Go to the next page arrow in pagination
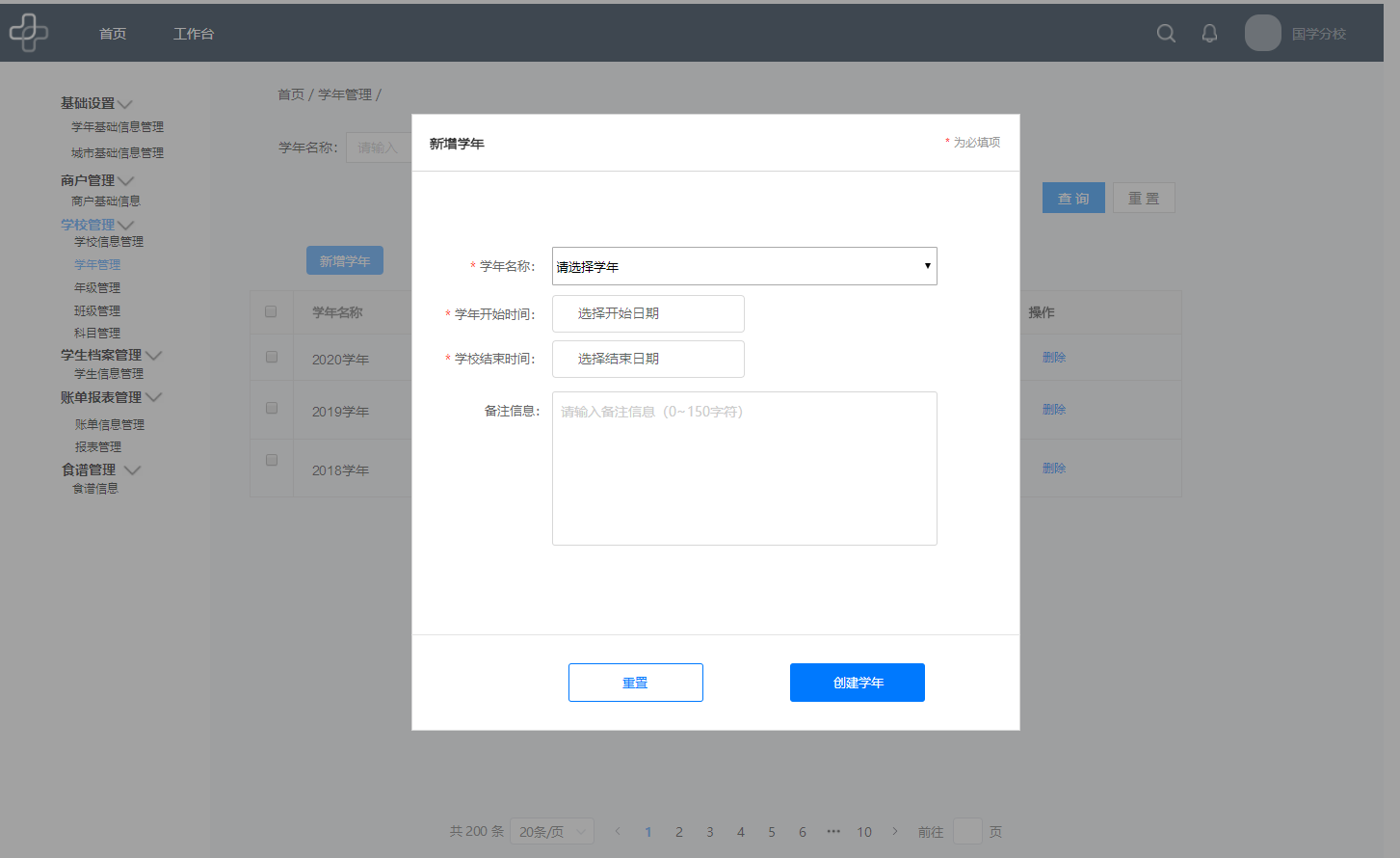The image size is (1400, 858). (895, 831)
